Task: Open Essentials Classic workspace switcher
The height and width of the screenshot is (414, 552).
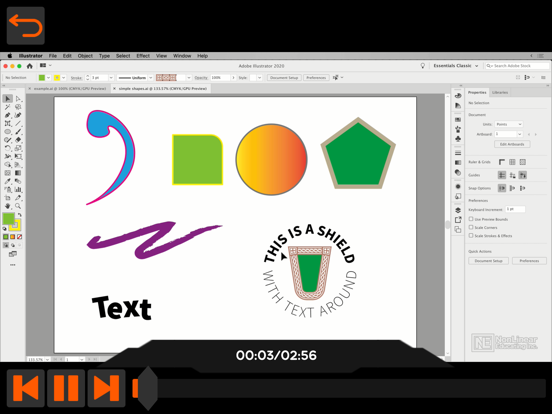Action: click(x=456, y=66)
